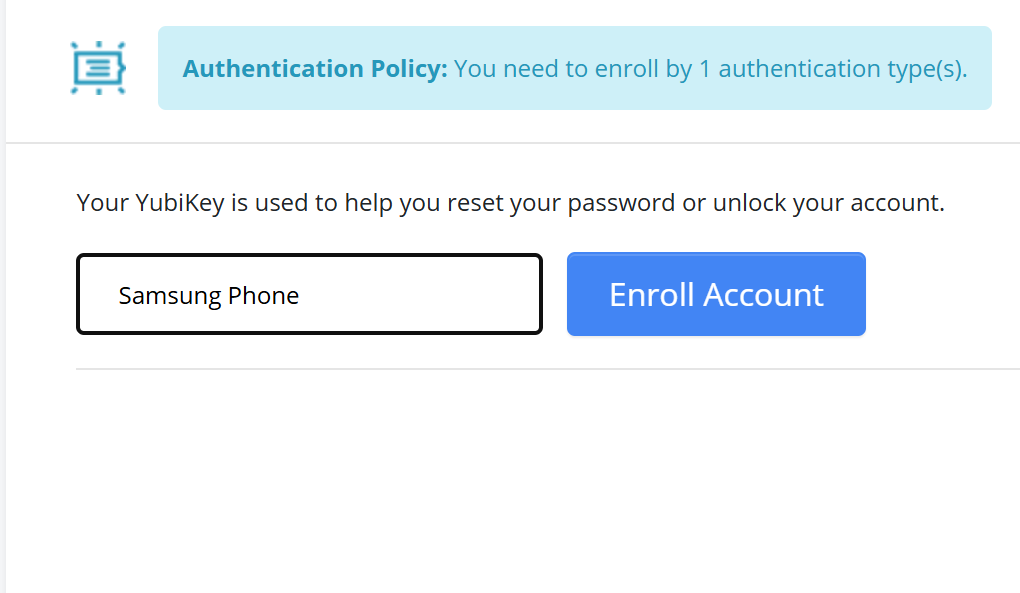The width and height of the screenshot is (1020, 593).
Task: Click the word Account on blue button
Action: (764, 294)
